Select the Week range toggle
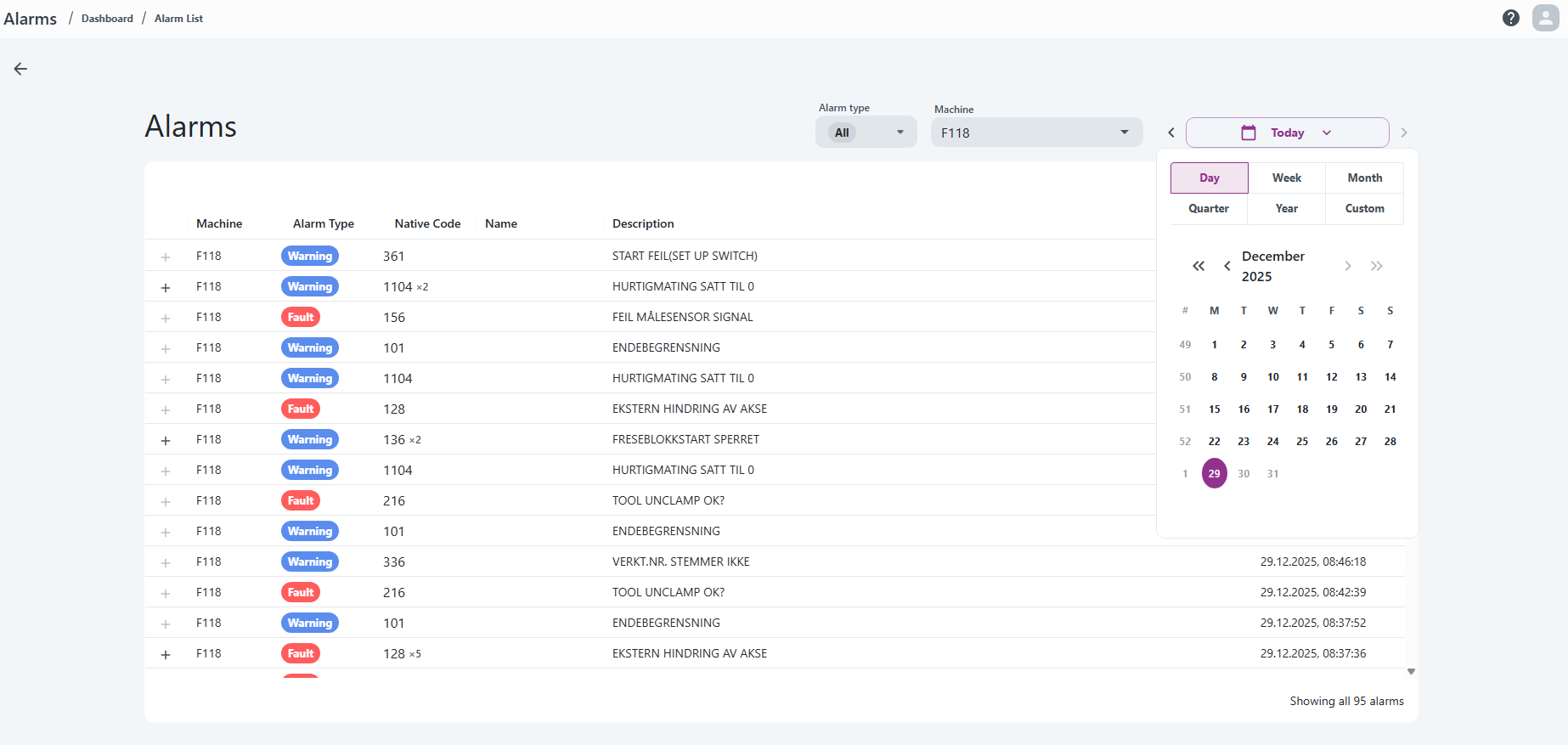This screenshot has width=1568, height=745. tap(1286, 178)
